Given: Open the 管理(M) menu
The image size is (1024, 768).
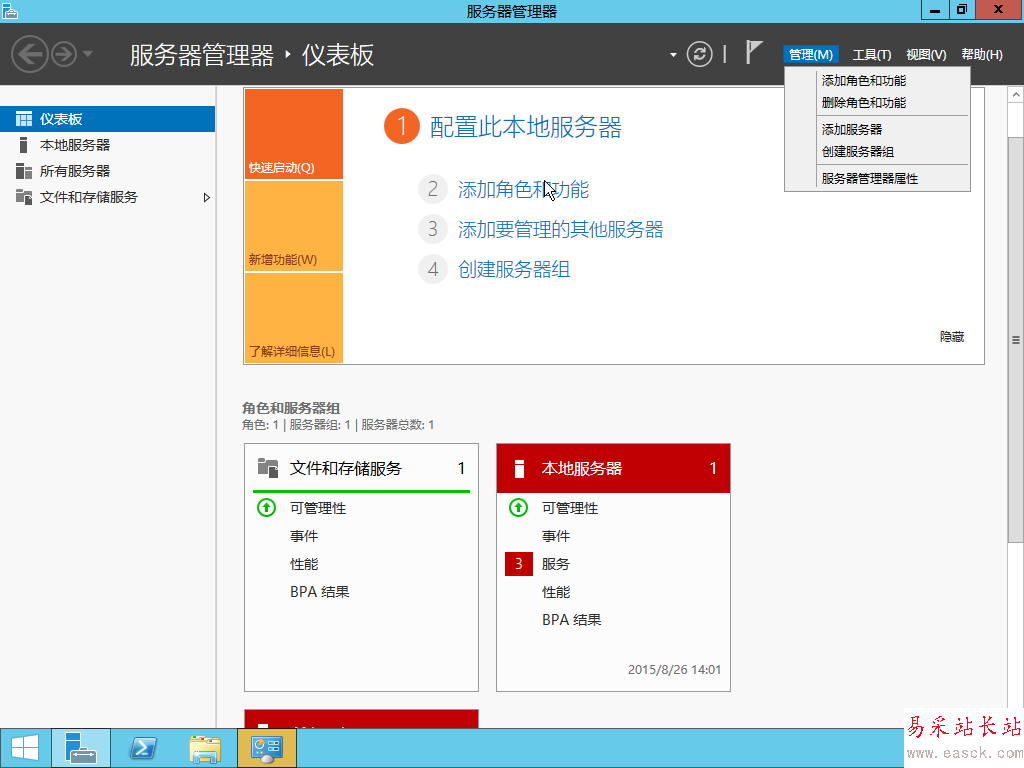Looking at the screenshot, I should (810, 55).
